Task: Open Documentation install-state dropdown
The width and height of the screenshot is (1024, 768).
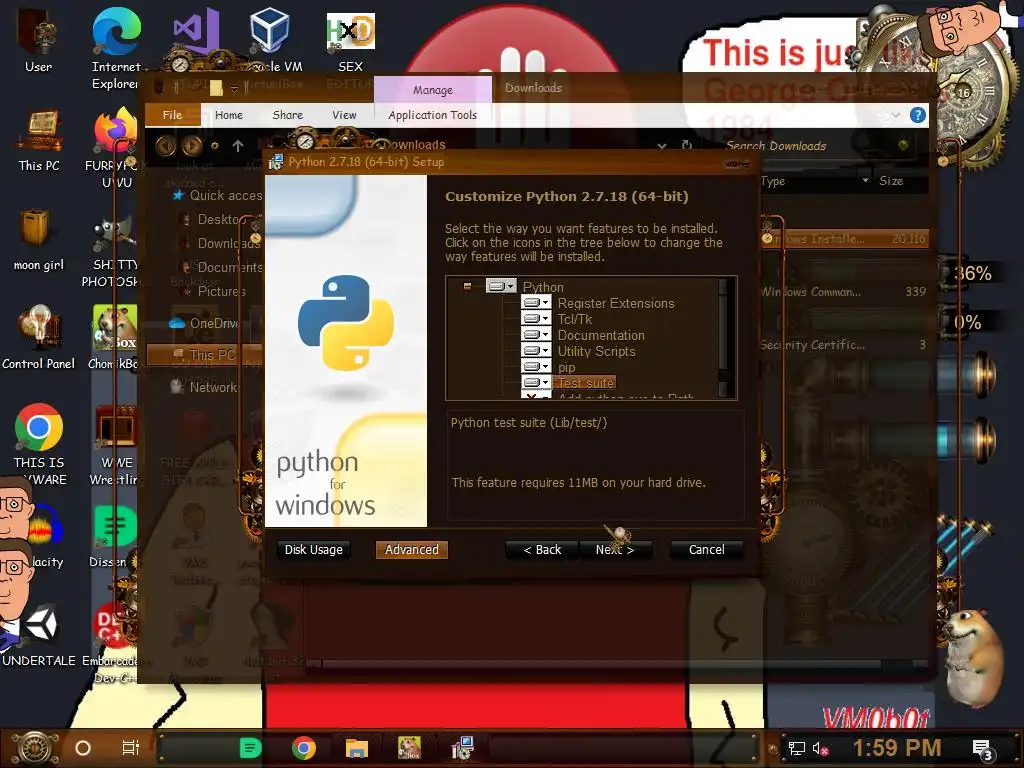Action: (536, 334)
